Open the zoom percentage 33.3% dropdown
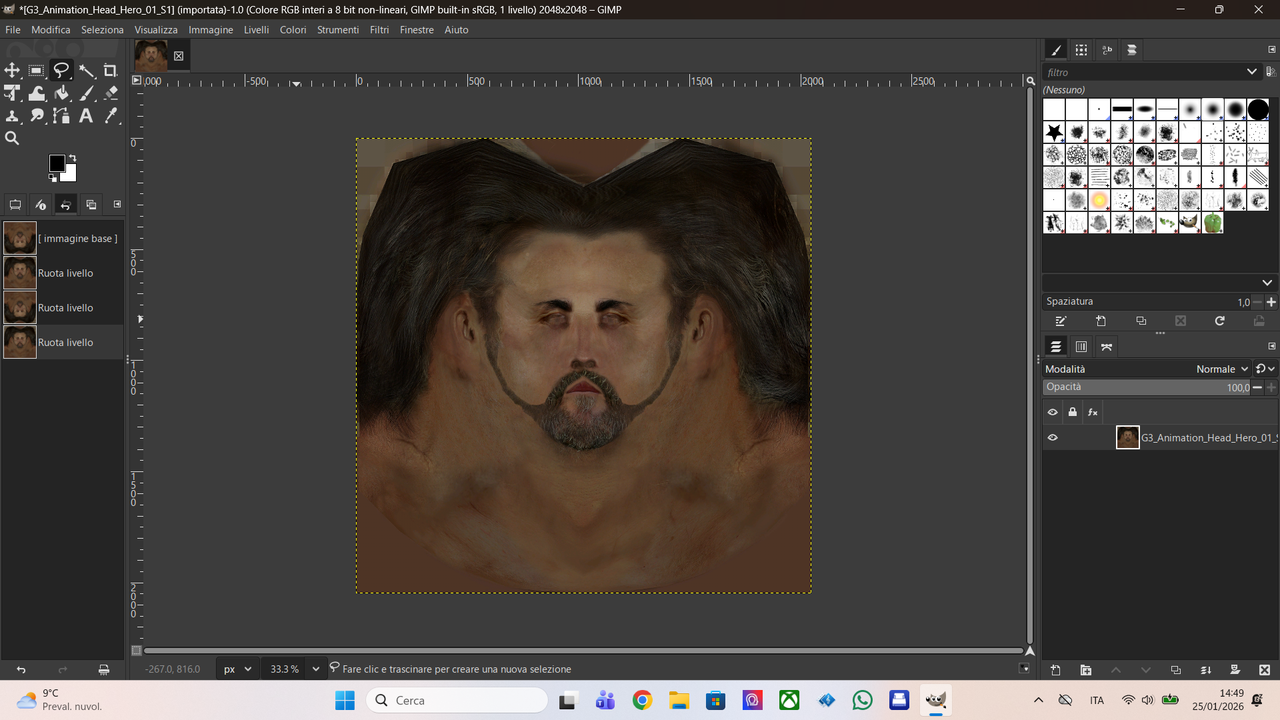 pos(316,669)
